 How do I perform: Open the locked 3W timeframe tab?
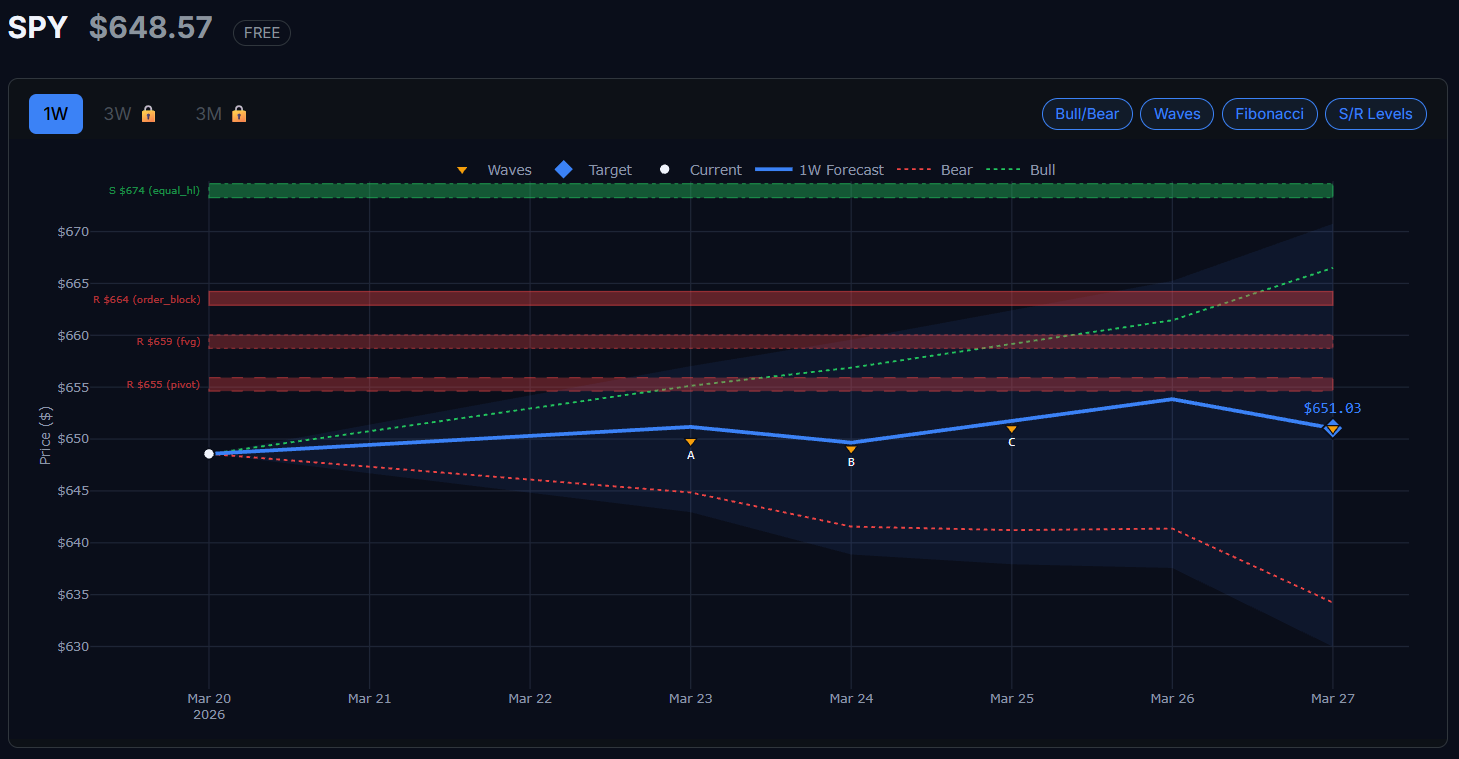coord(130,114)
